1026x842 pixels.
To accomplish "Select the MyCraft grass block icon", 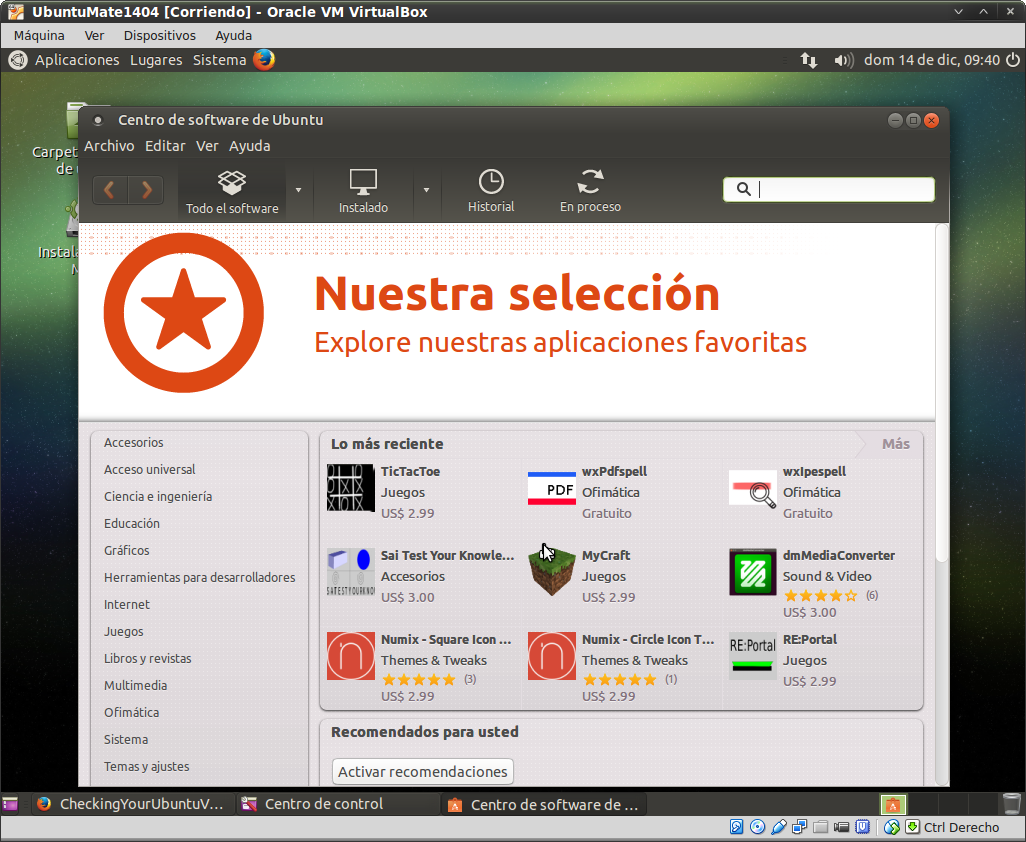I will [x=552, y=572].
